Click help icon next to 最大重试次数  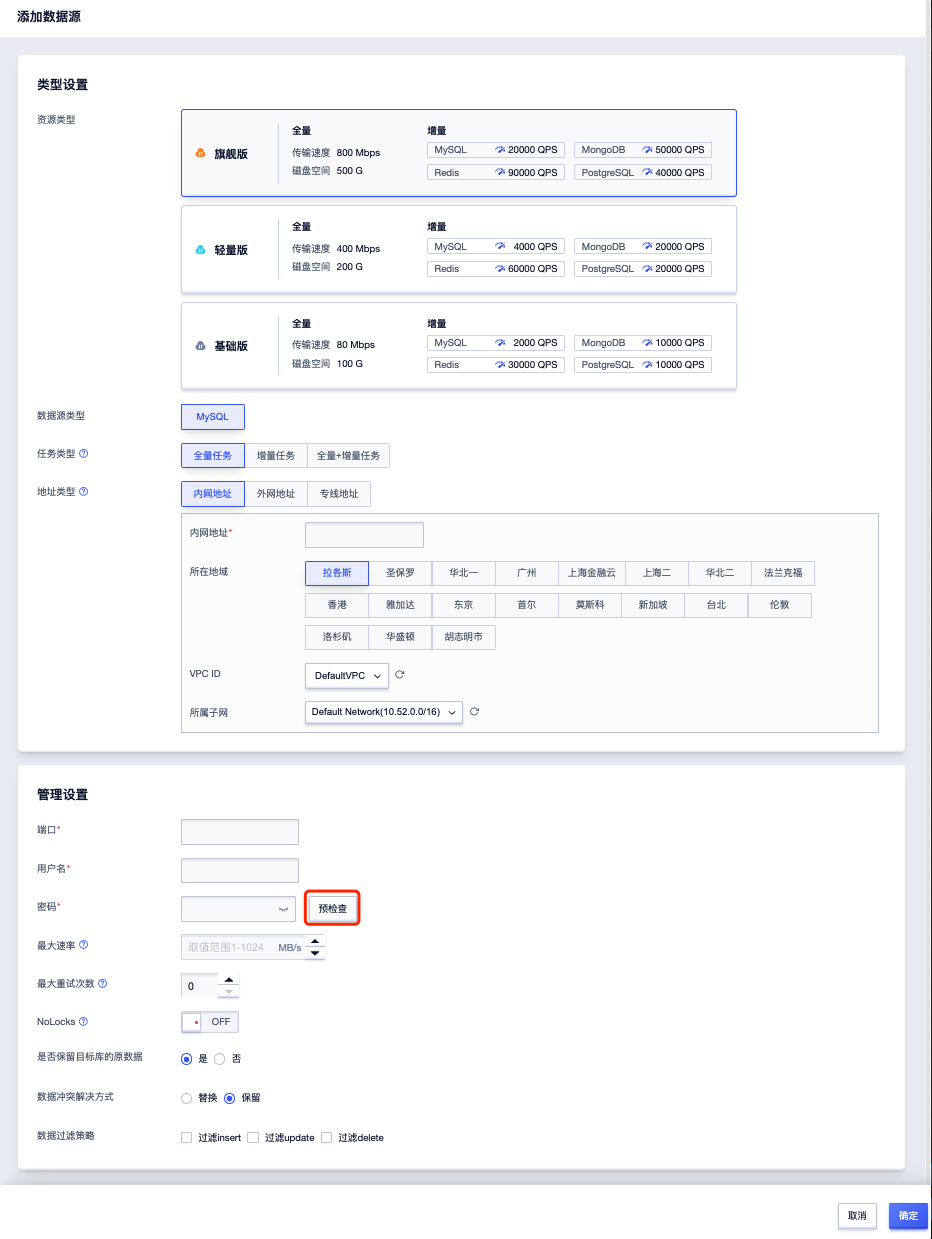coord(102,984)
